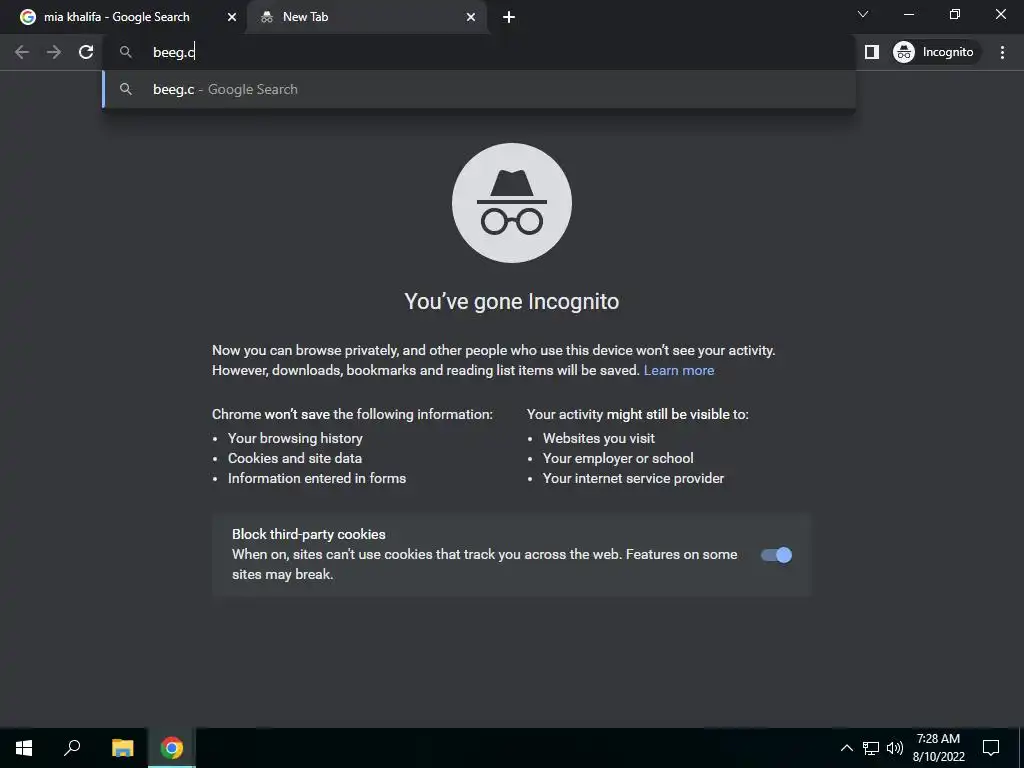This screenshot has height=768, width=1024.
Task: Click the browser forward arrow
Action: point(54,52)
